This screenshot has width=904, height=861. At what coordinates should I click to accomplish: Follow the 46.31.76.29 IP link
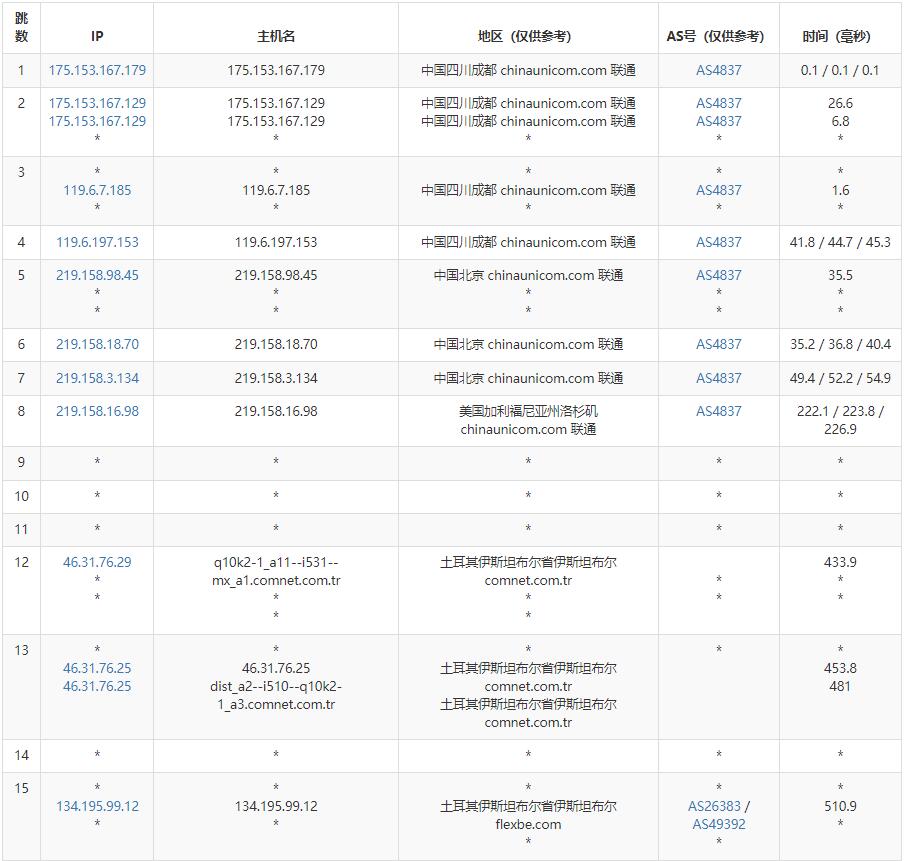97,562
